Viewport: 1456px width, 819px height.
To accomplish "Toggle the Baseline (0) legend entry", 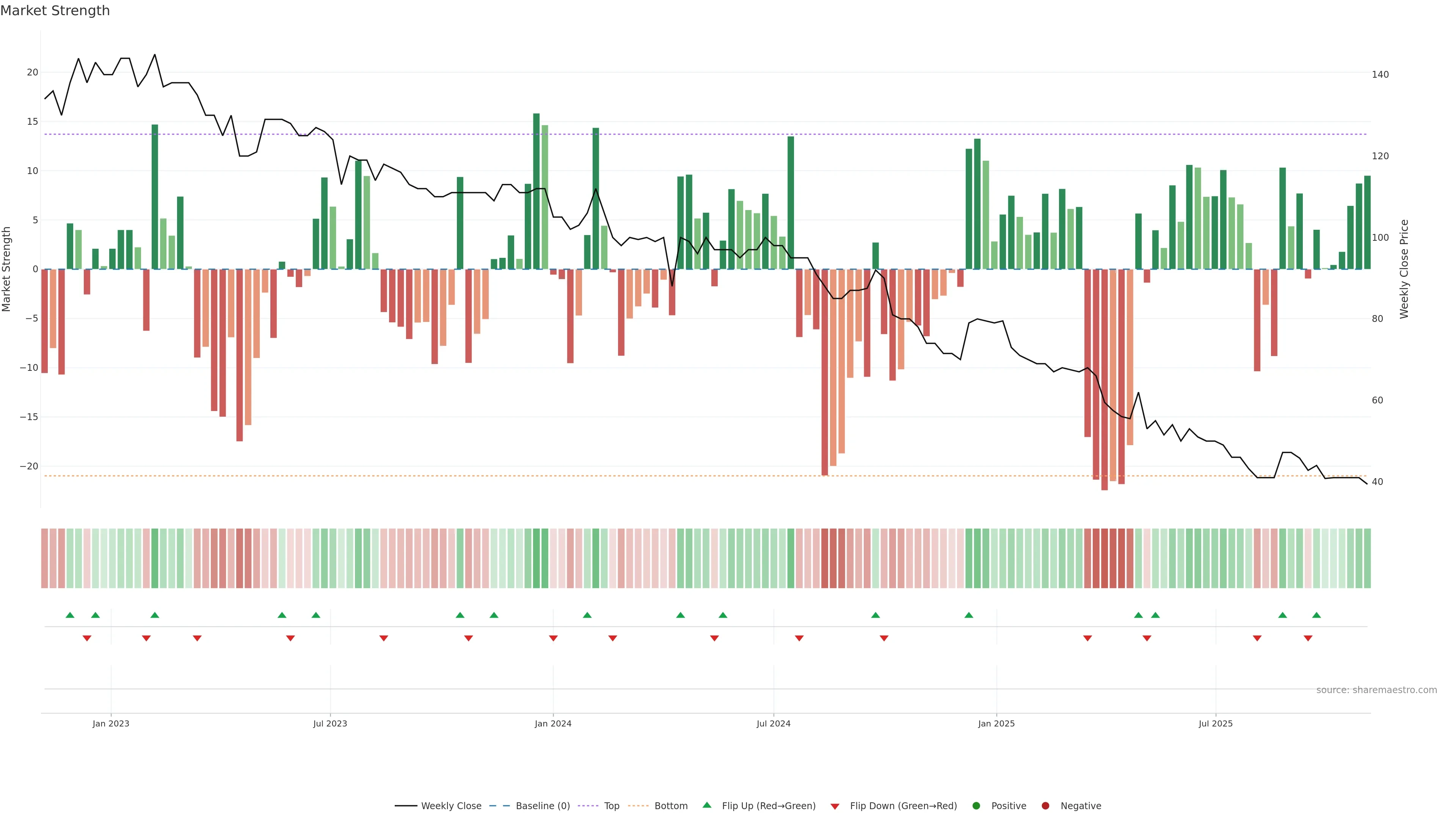I will click(x=542, y=805).
